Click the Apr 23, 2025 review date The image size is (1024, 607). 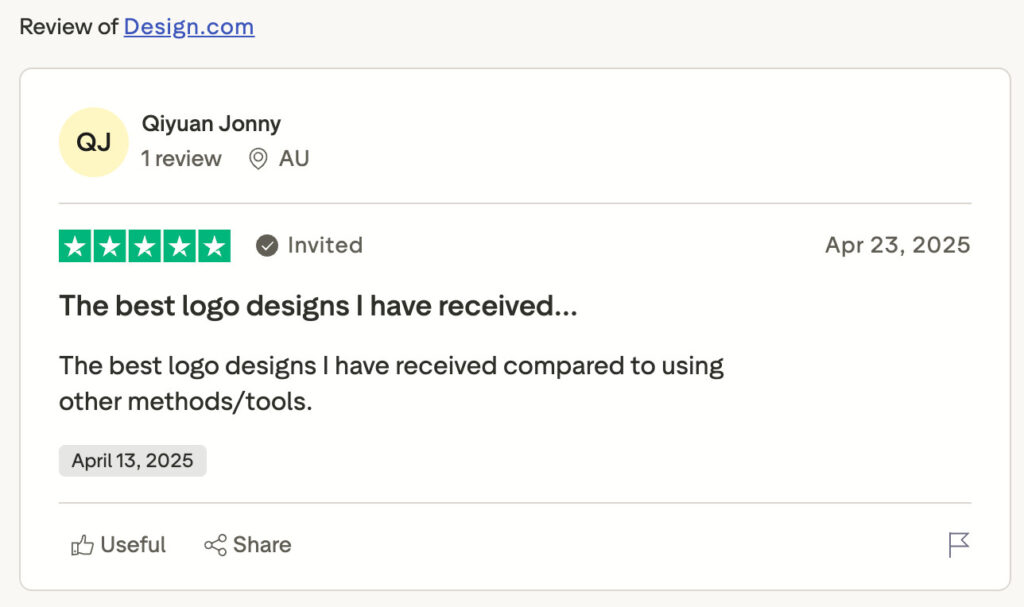coord(897,246)
